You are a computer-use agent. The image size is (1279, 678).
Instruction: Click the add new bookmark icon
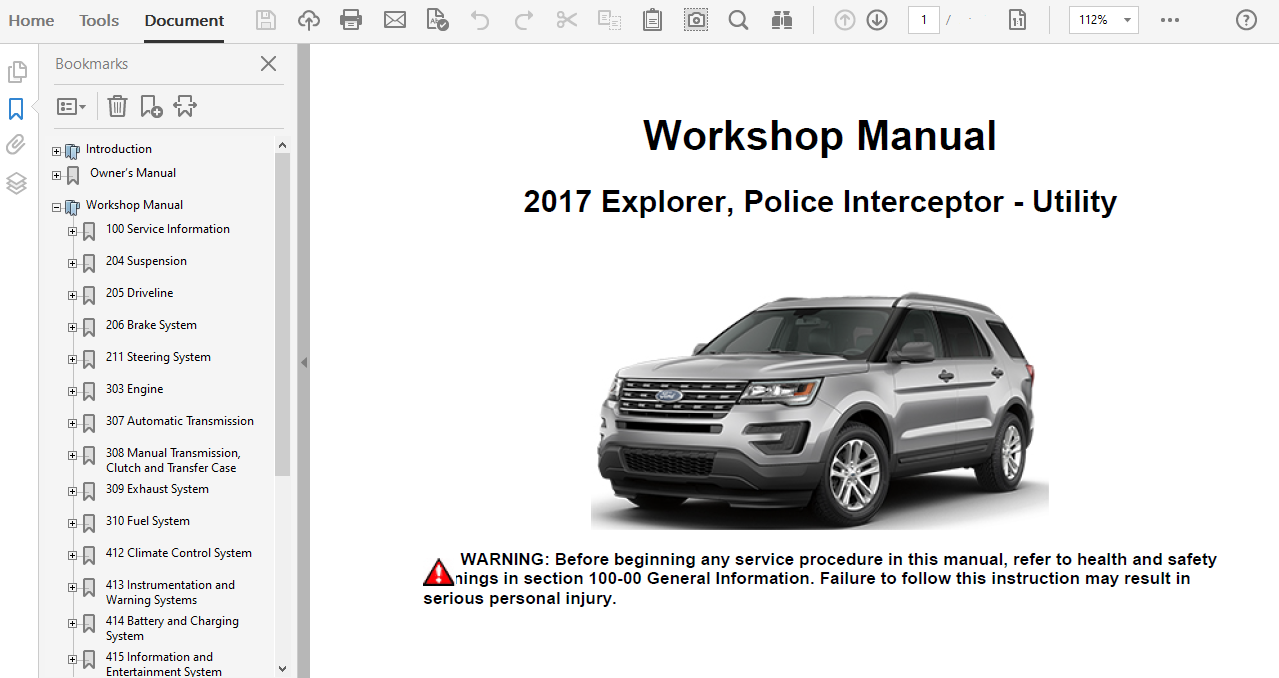[x=151, y=106]
